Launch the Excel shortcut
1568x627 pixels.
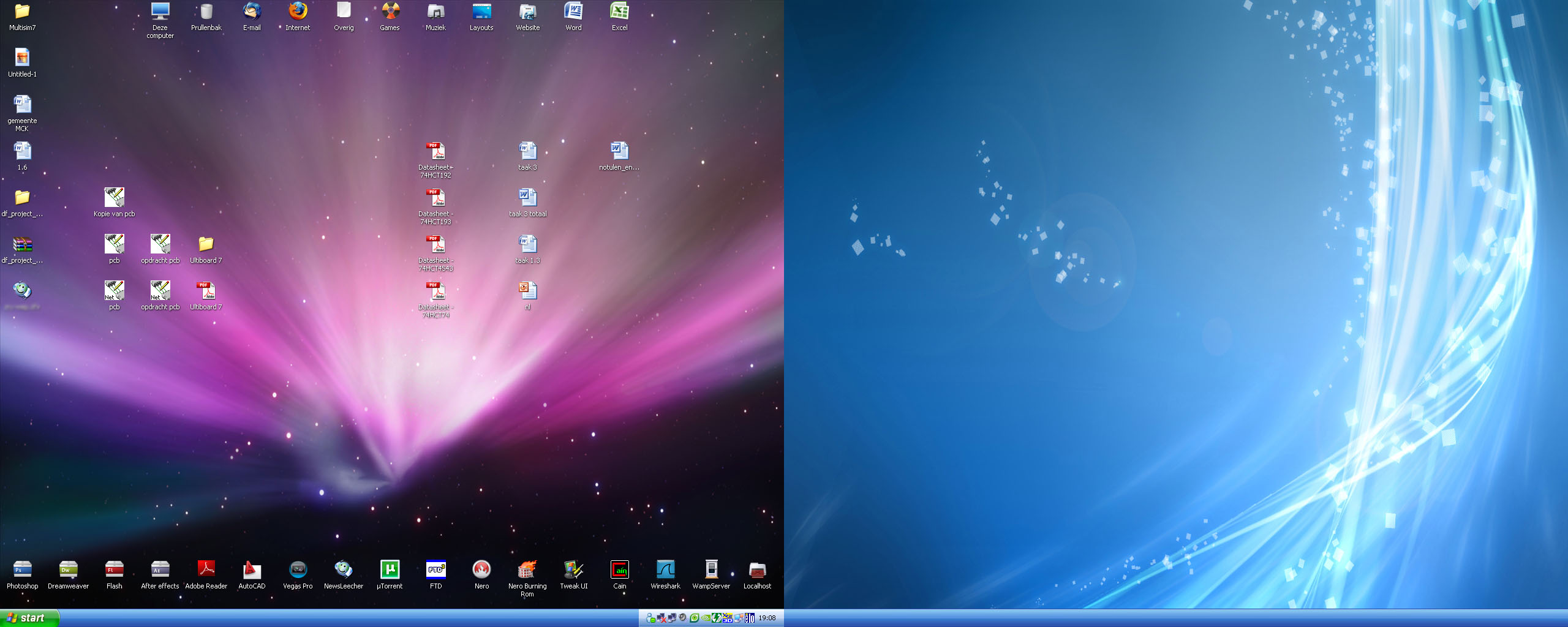(619, 17)
